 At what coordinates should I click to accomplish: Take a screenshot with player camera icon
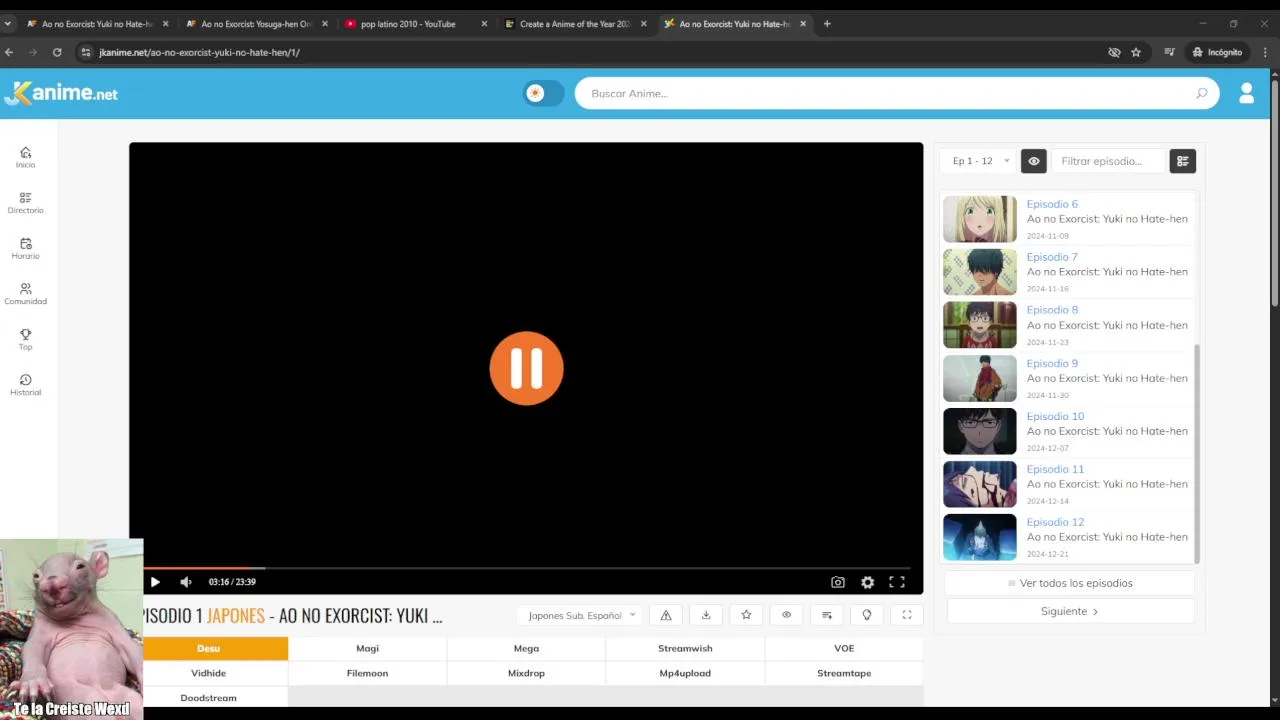(838, 582)
